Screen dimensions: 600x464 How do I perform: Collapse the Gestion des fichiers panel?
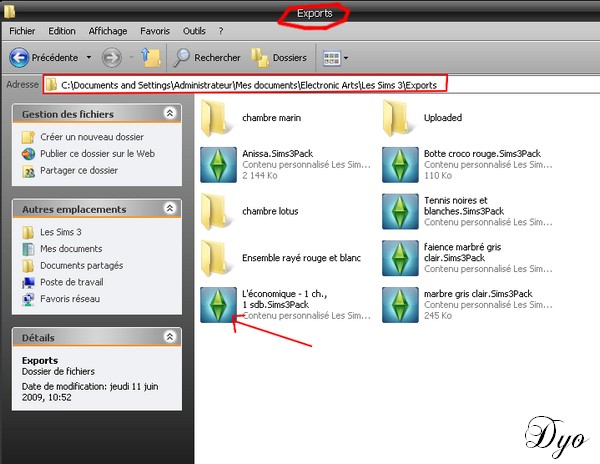[x=170, y=113]
